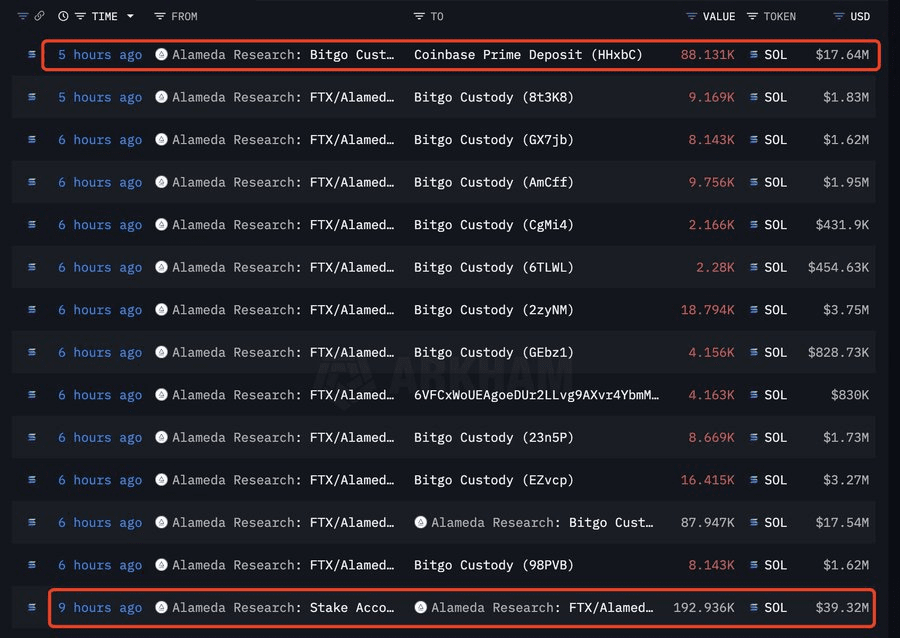Open Coinbase Prime Deposit (HHxbC) address
Viewport: 900px width, 638px height.
coord(528,55)
